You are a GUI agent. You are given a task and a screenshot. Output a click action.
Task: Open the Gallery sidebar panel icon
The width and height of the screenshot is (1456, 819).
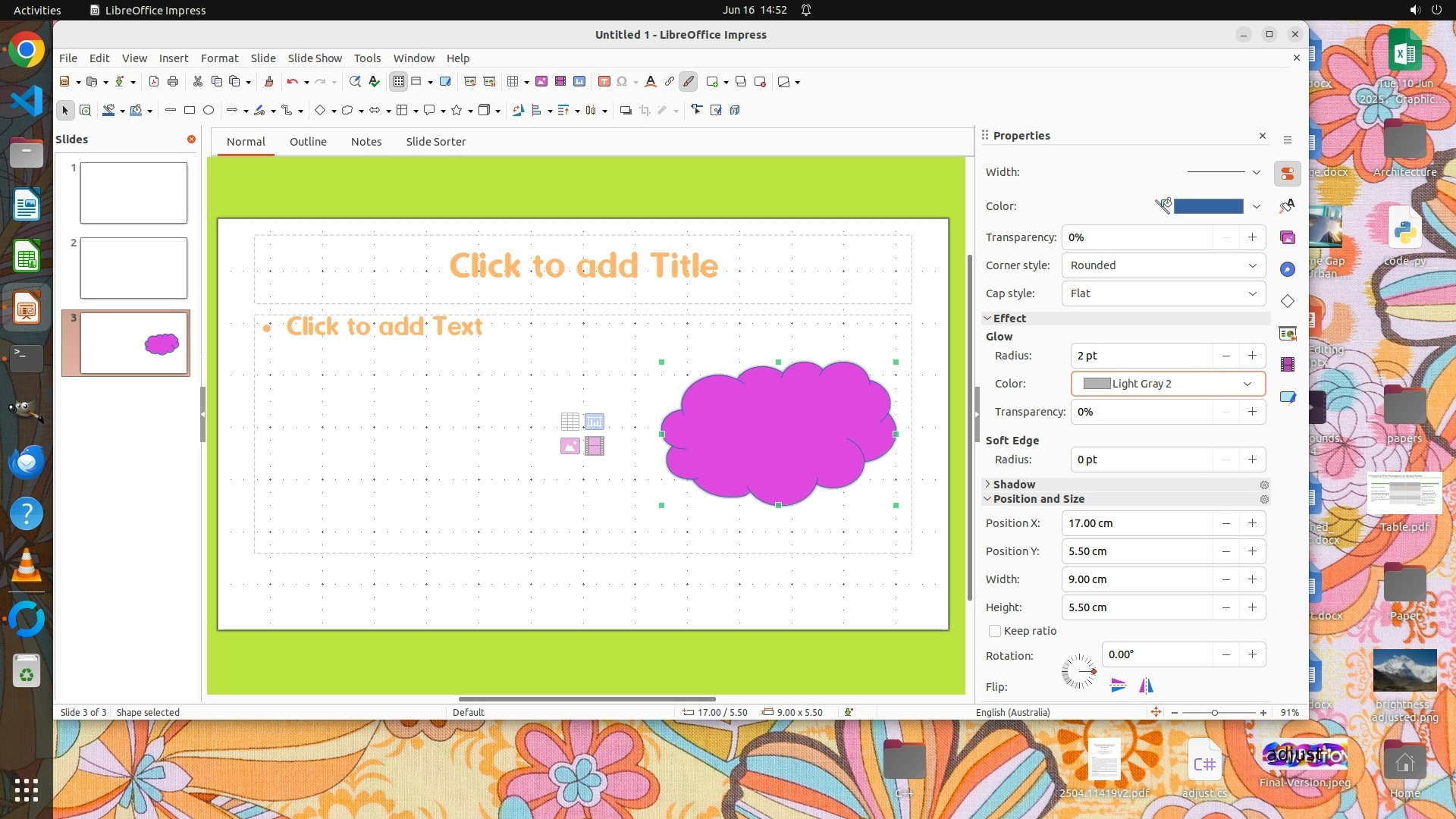[1288, 238]
